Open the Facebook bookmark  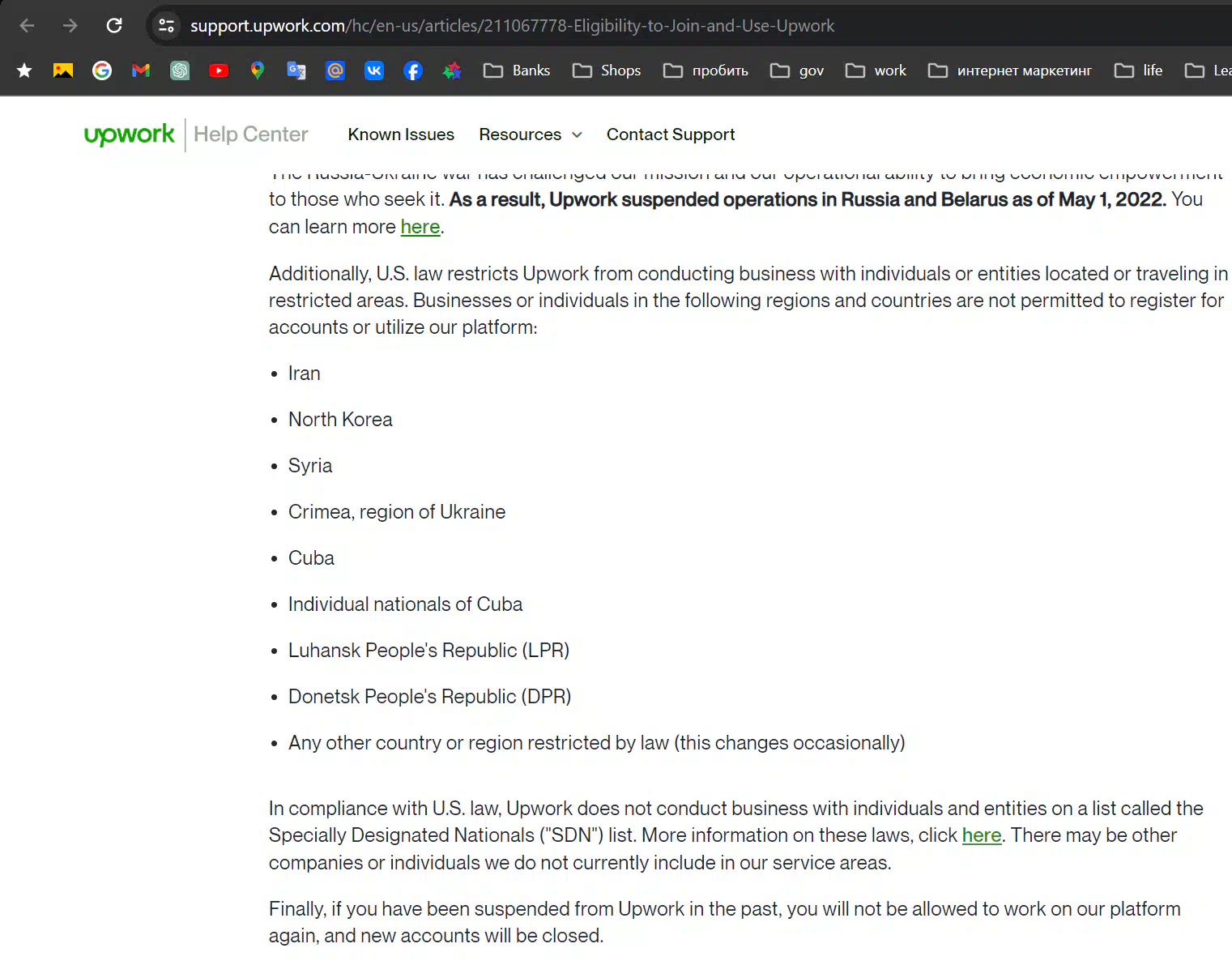(413, 70)
